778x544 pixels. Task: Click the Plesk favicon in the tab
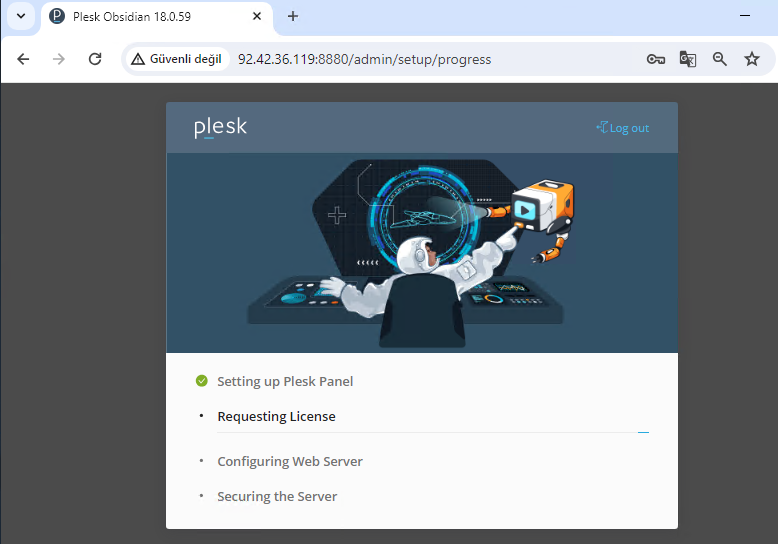(57, 16)
